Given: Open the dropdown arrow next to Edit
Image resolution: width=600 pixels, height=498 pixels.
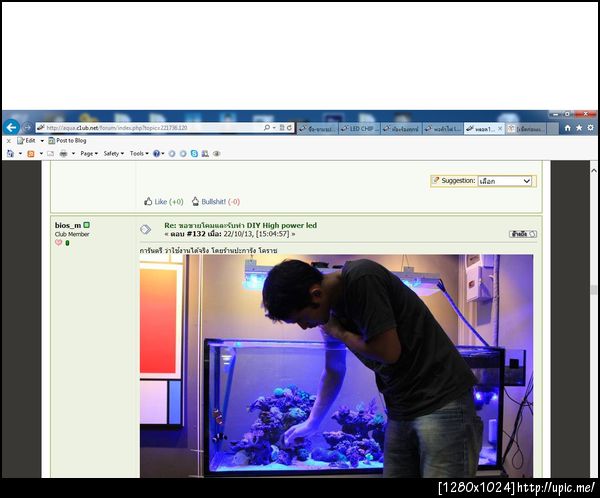Looking at the screenshot, I should 42,141.
